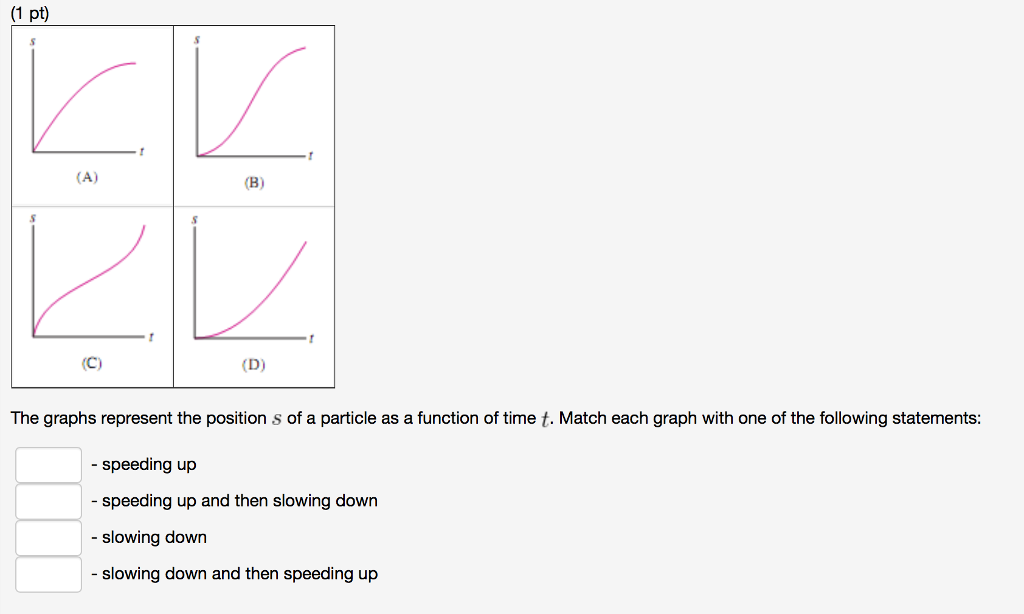
Task: Click the answer box for speeding up
Action: pos(48,464)
